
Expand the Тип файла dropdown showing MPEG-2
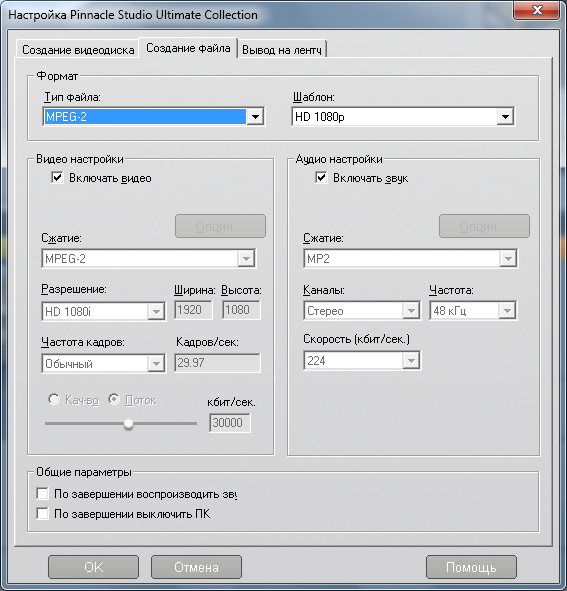coord(154,117)
